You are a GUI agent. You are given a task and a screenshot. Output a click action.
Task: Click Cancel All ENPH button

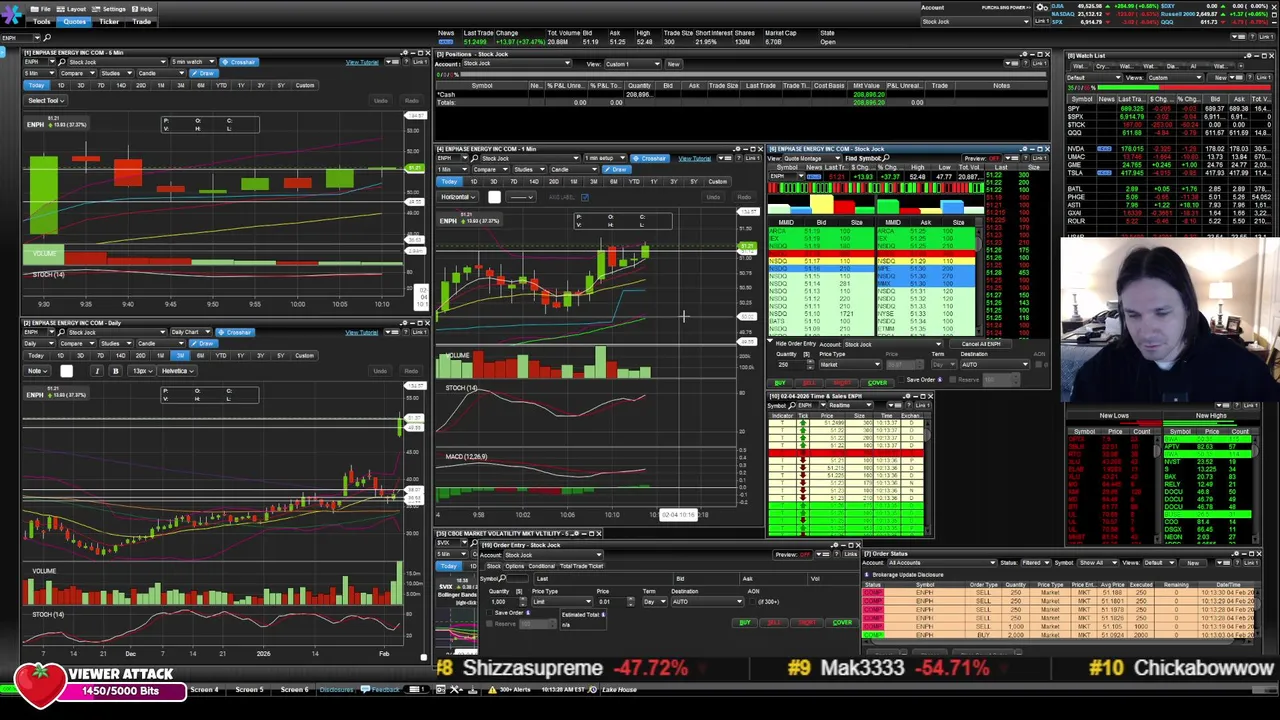click(x=982, y=344)
